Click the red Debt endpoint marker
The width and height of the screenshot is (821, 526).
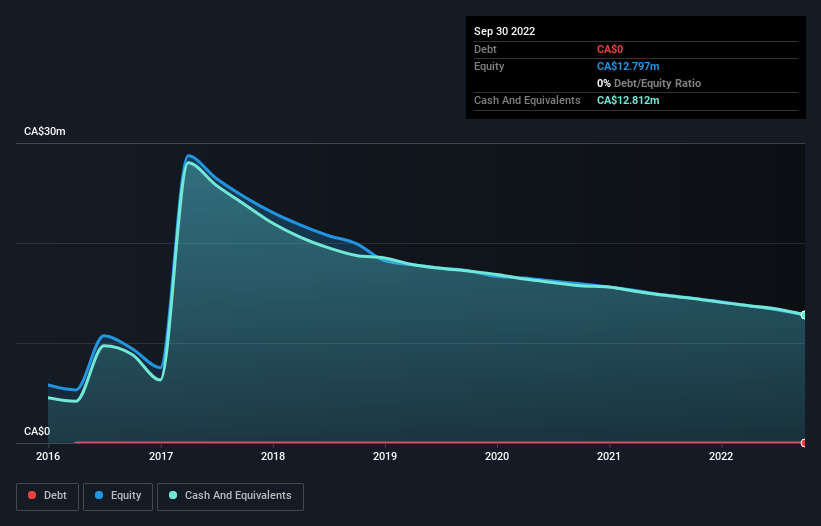click(804, 443)
